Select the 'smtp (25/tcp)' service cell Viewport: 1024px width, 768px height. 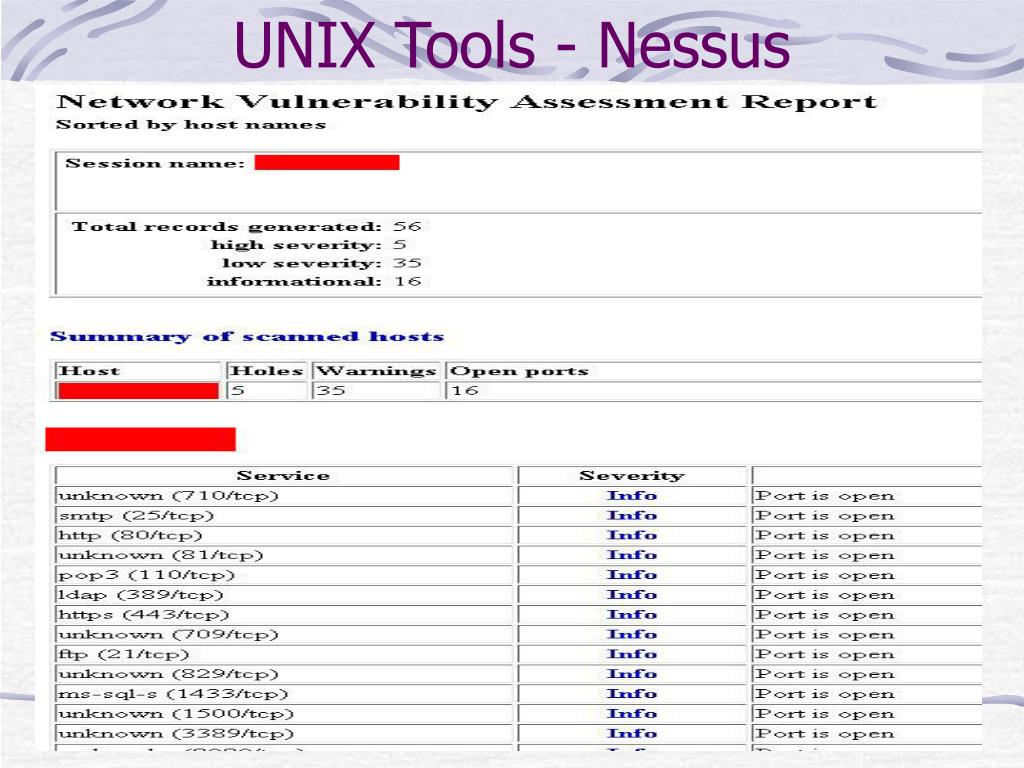(x=284, y=515)
